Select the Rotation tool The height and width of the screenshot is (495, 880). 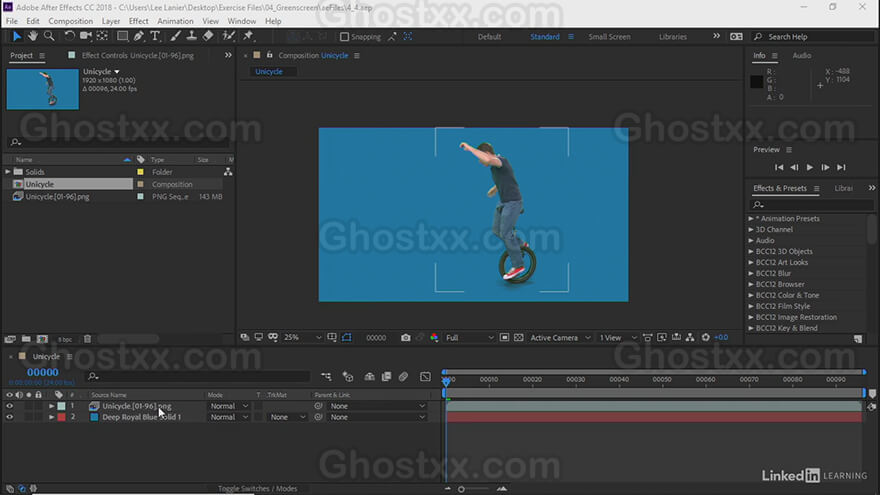68,36
